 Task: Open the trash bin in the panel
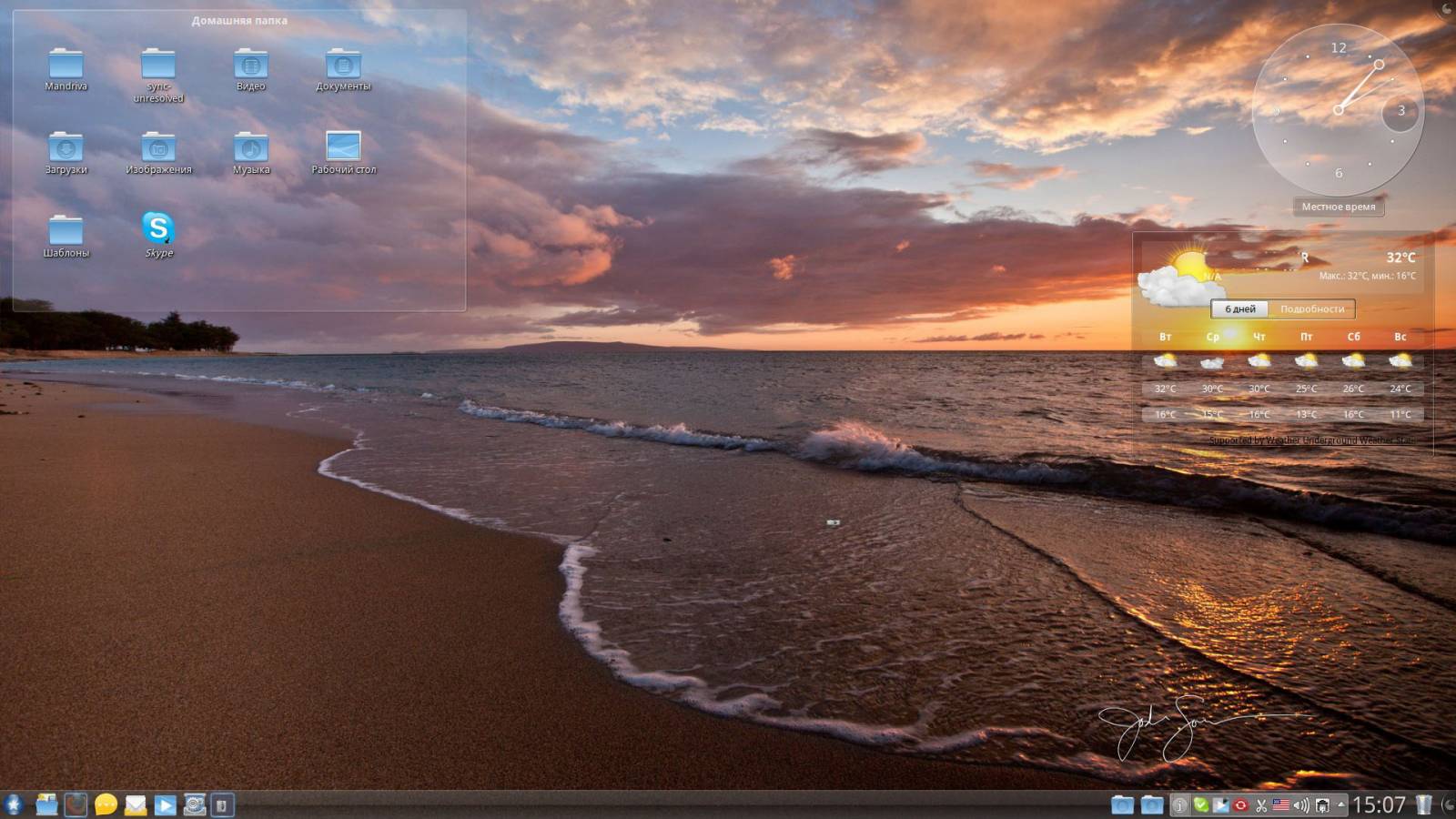(x=1424, y=804)
